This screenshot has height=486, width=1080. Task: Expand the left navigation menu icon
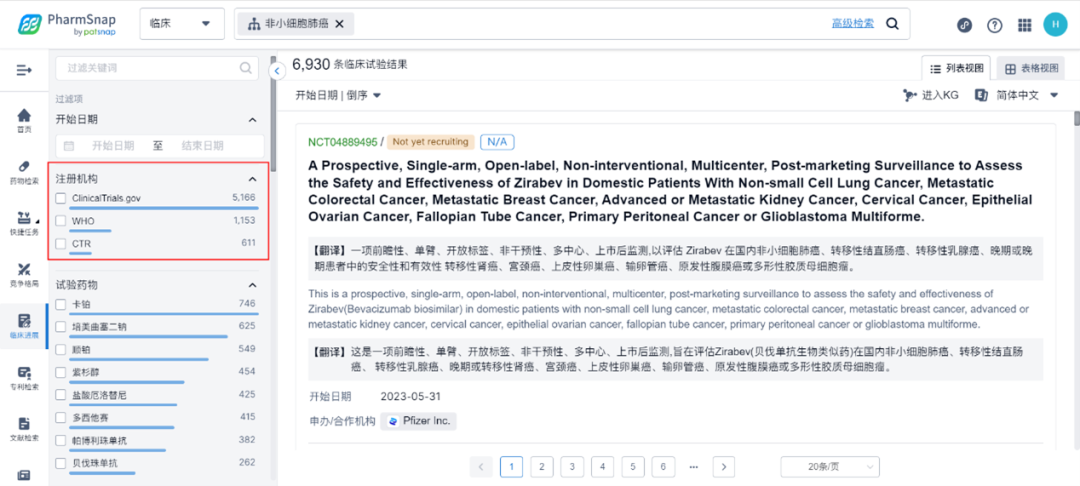click(x=24, y=69)
